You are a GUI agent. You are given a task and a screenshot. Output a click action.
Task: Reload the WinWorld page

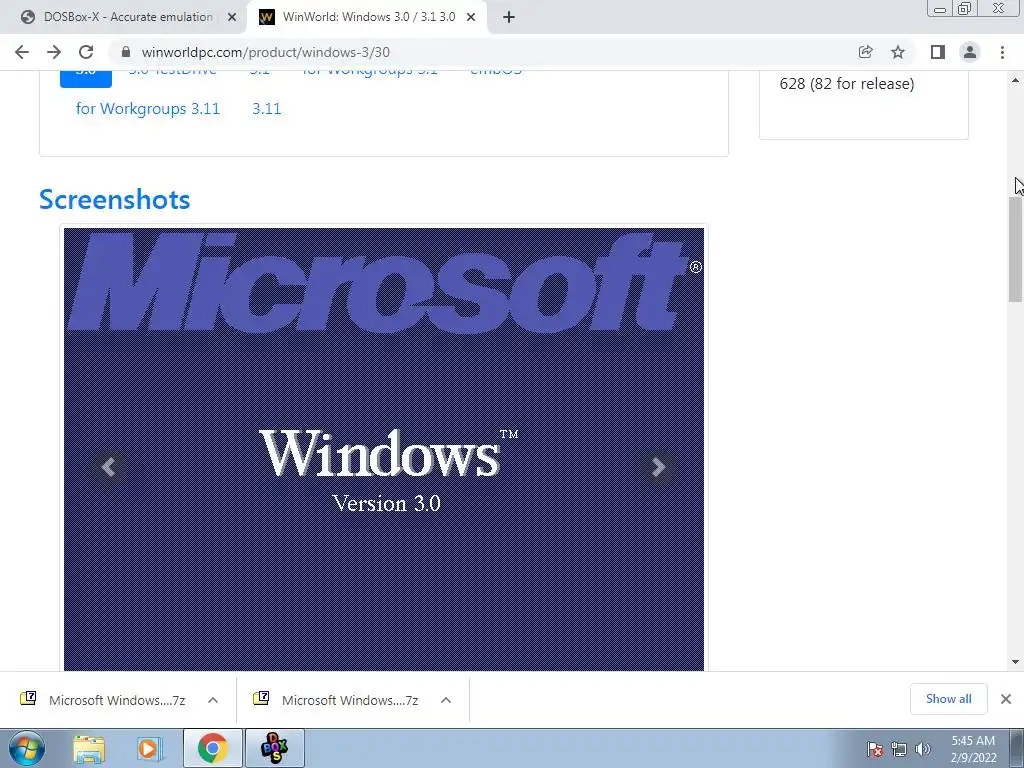86,52
